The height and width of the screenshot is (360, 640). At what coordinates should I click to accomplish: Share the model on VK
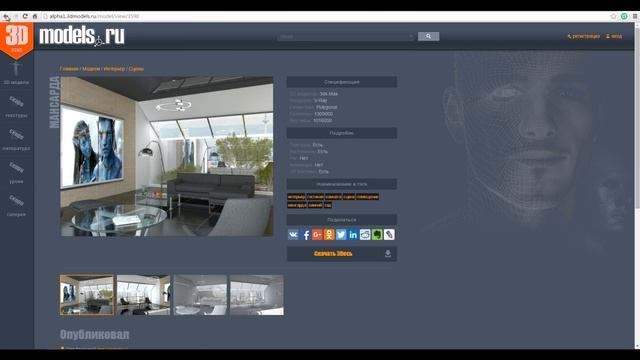(x=293, y=234)
